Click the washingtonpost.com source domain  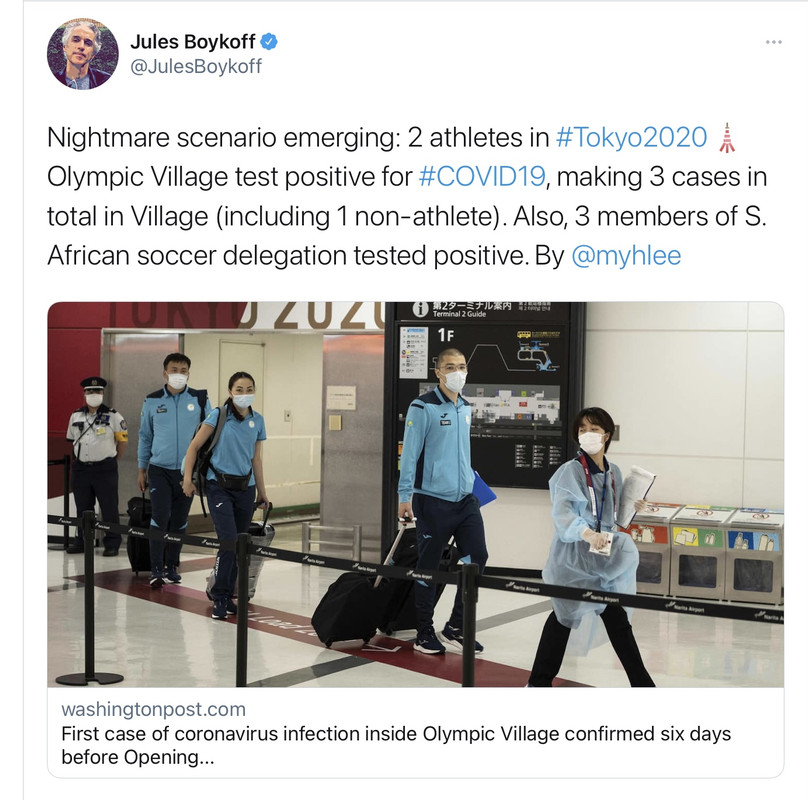pyautogui.click(x=154, y=709)
